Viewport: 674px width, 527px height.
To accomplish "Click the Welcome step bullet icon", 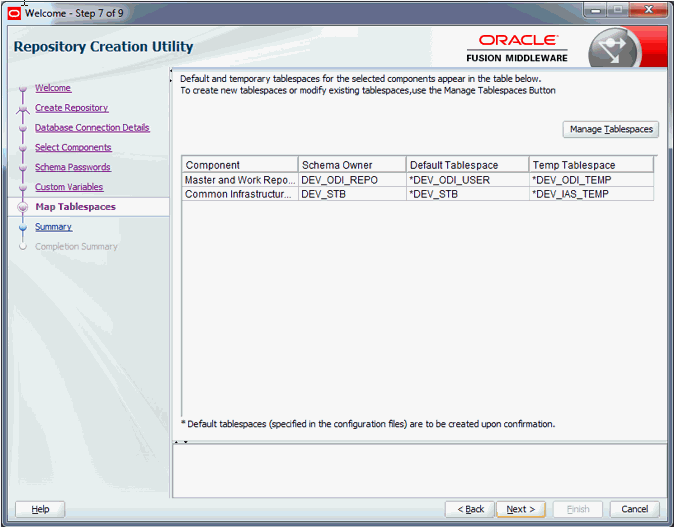I will tap(23, 89).
